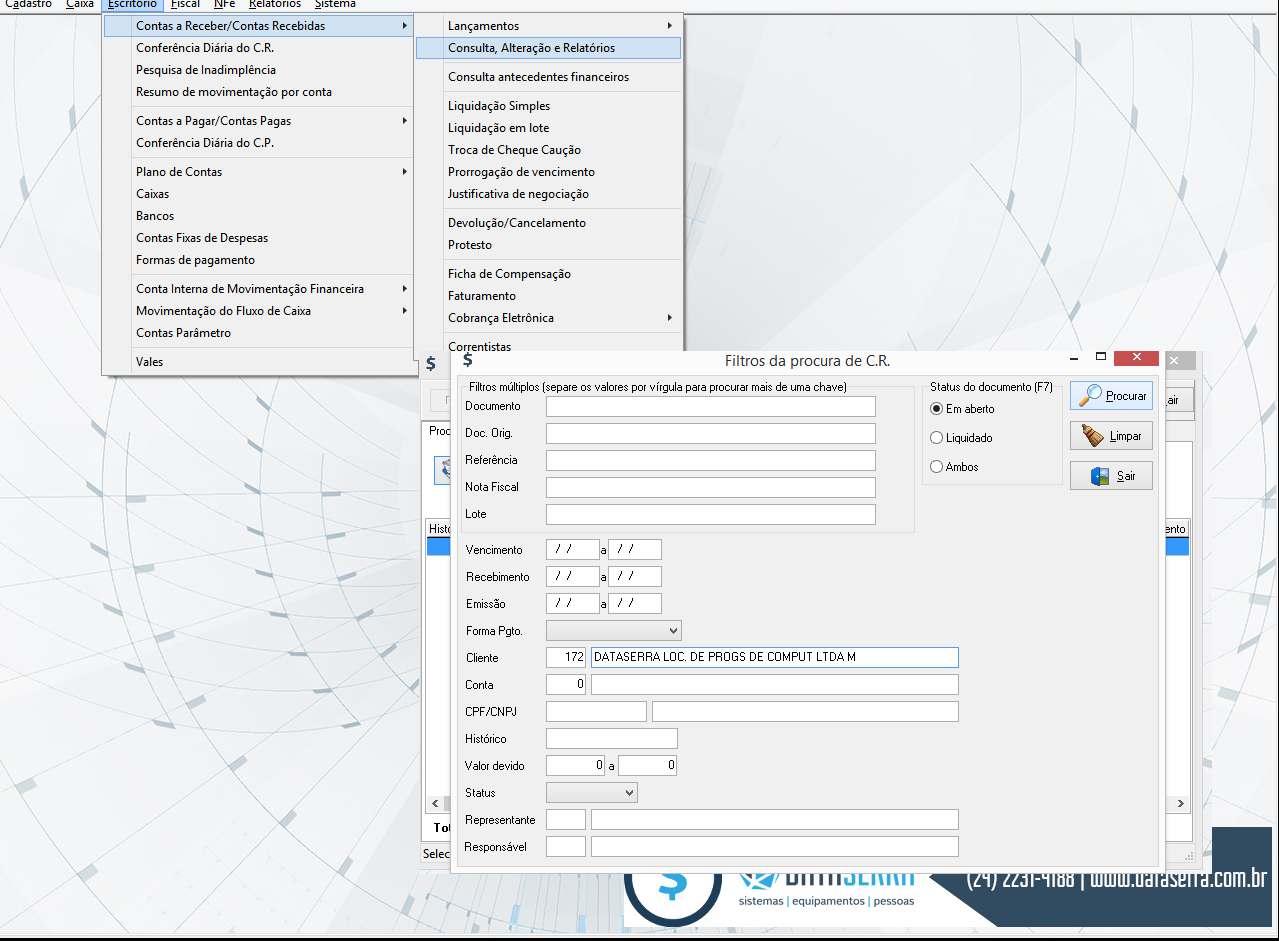The height and width of the screenshot is (941, 1279).
Task: Open Ficha de Compensação
Action: click(x=549, y=274)
